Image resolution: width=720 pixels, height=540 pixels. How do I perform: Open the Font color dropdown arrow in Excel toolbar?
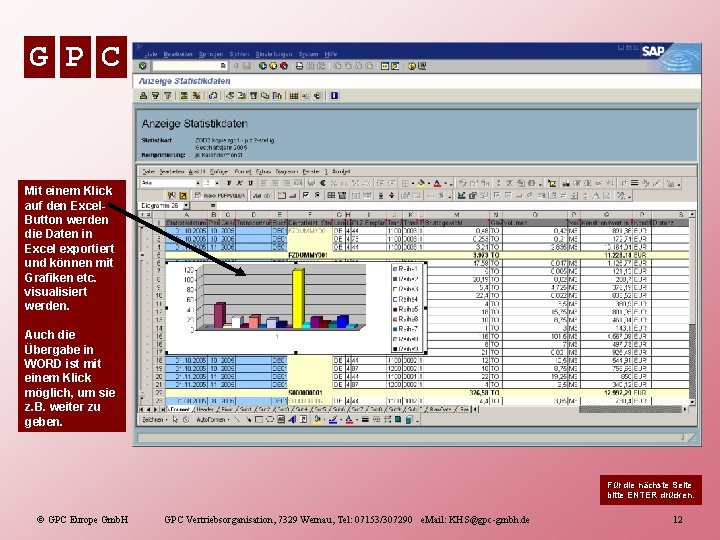coord(445,183)
